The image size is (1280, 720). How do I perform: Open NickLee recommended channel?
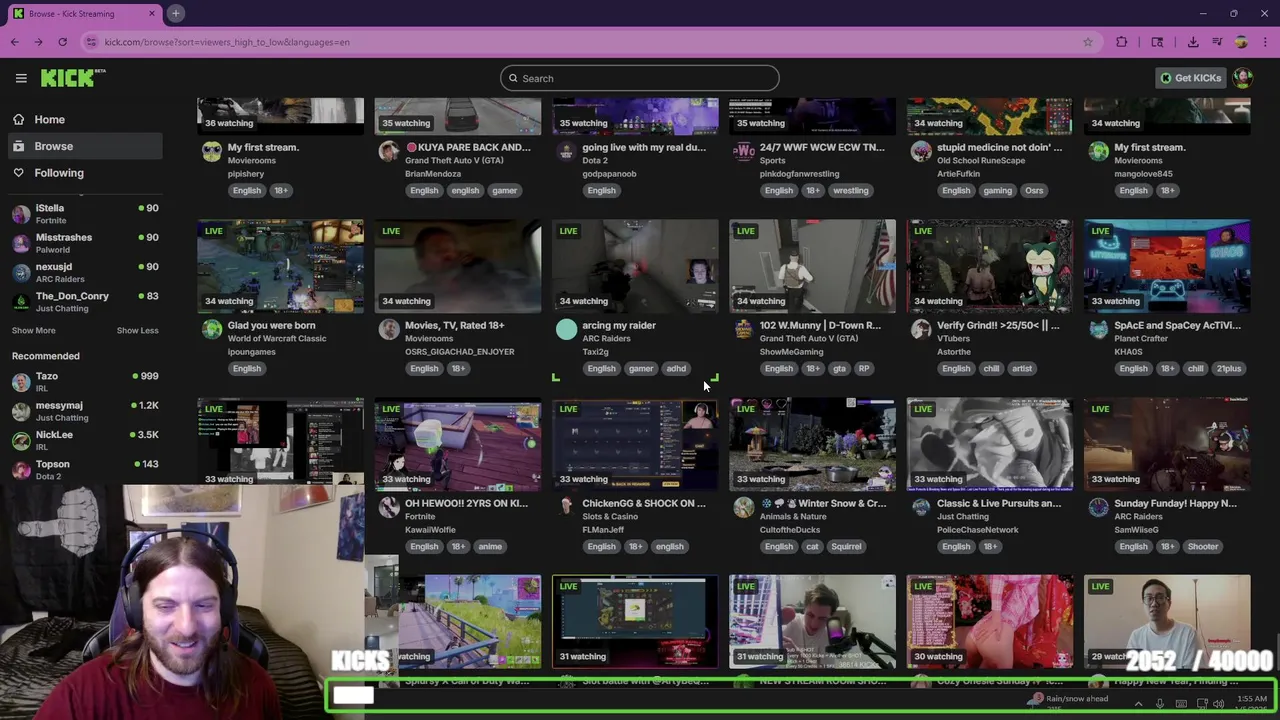[x=84, y=440]
